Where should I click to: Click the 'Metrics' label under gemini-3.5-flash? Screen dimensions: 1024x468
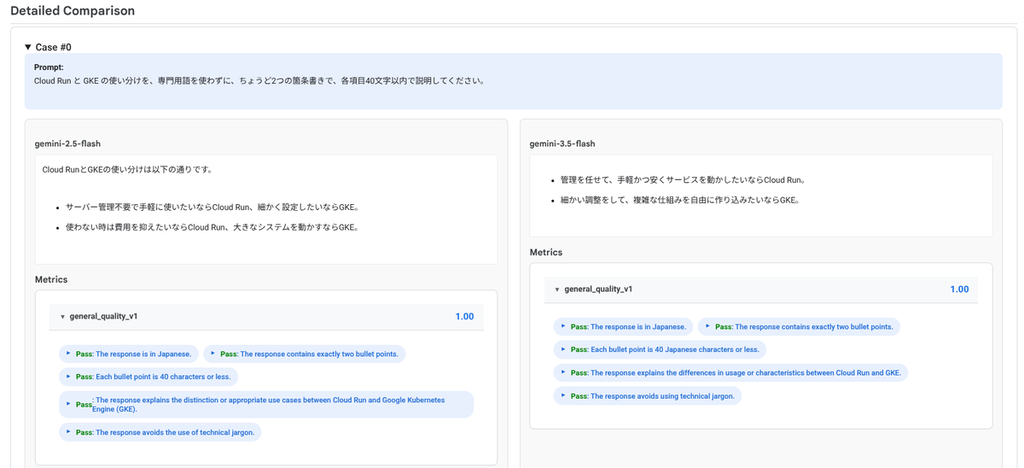(x=546, y=252)
